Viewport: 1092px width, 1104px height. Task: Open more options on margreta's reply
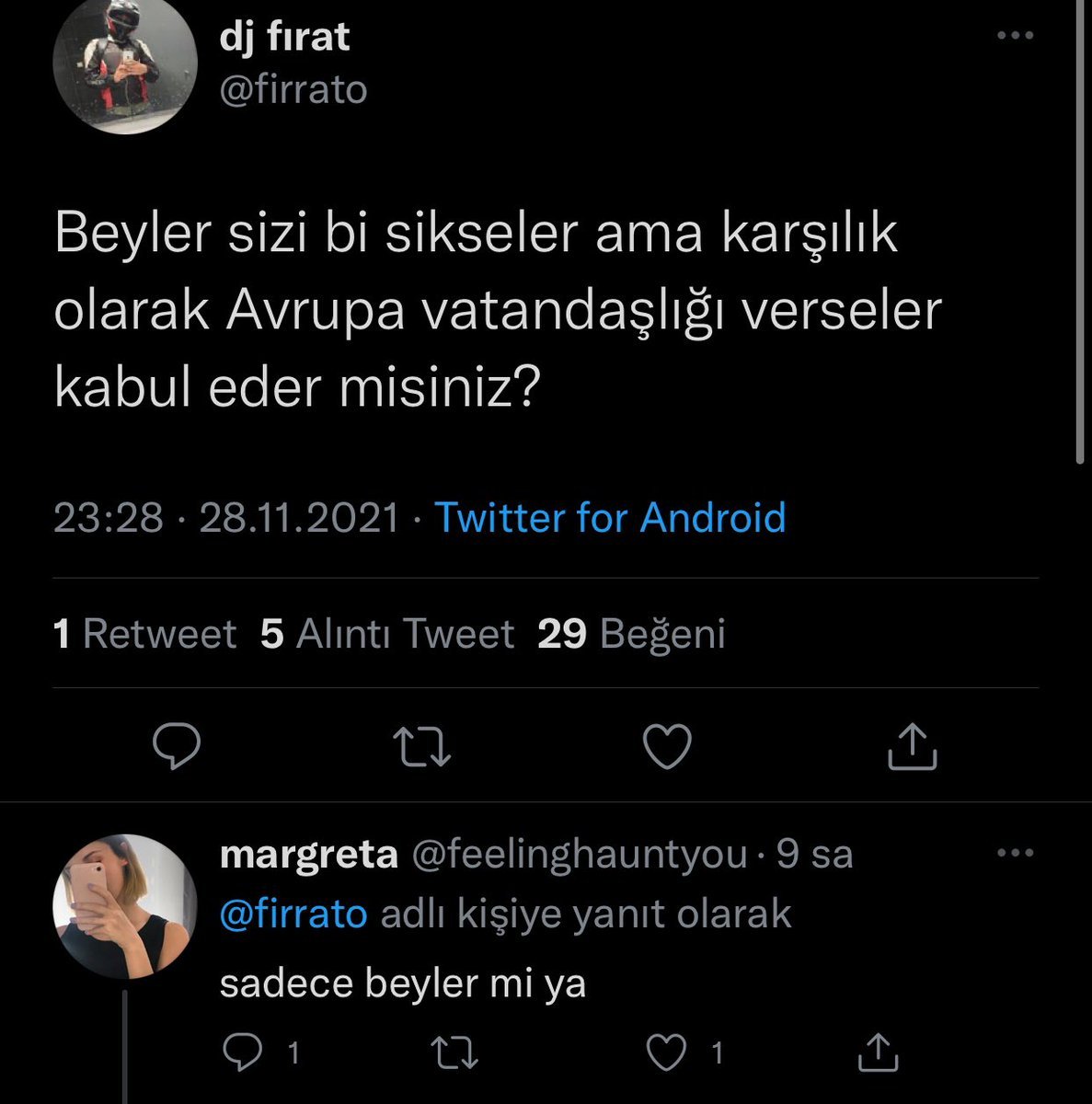pos(1016,853)
